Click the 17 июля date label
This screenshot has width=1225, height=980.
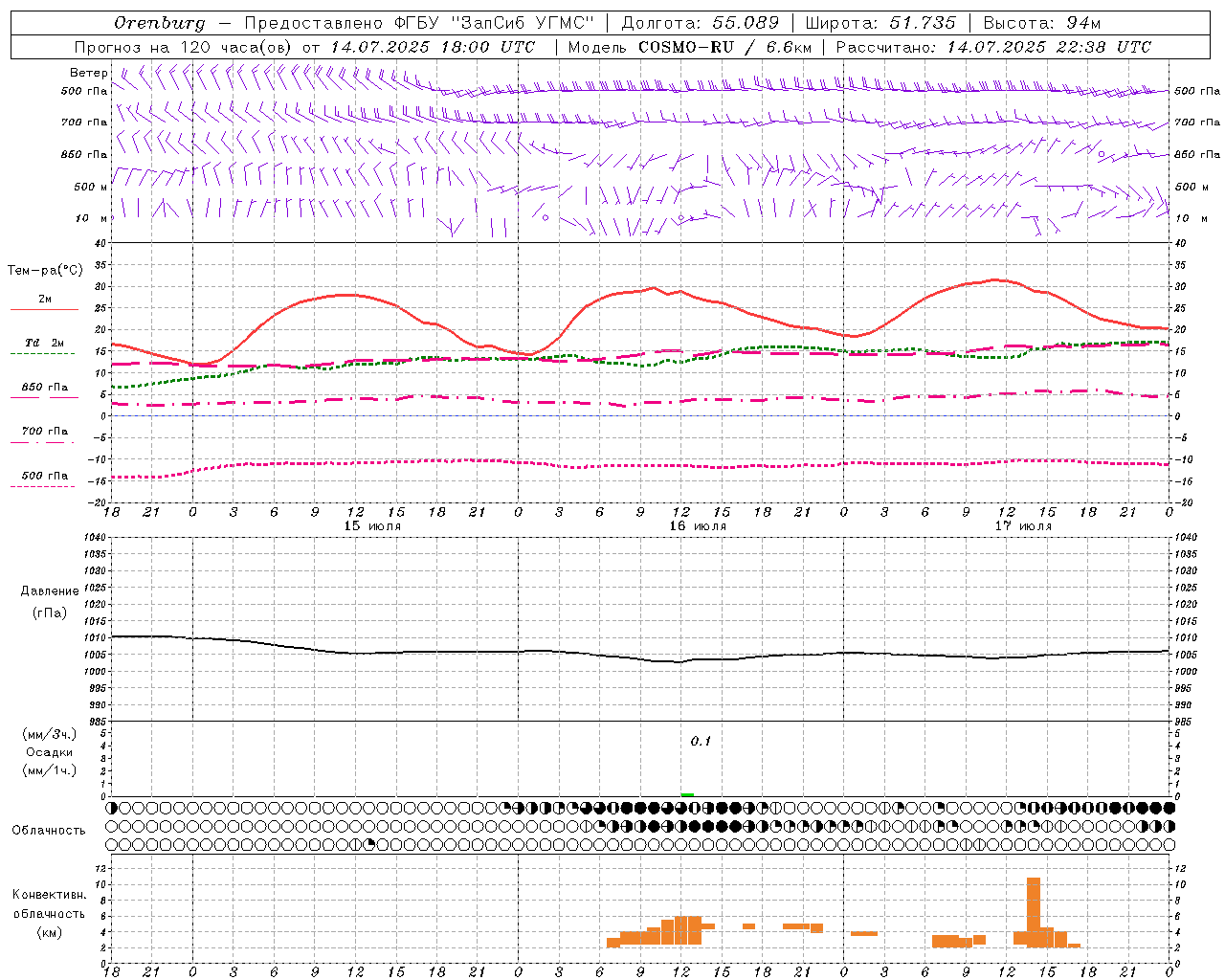1023,526
